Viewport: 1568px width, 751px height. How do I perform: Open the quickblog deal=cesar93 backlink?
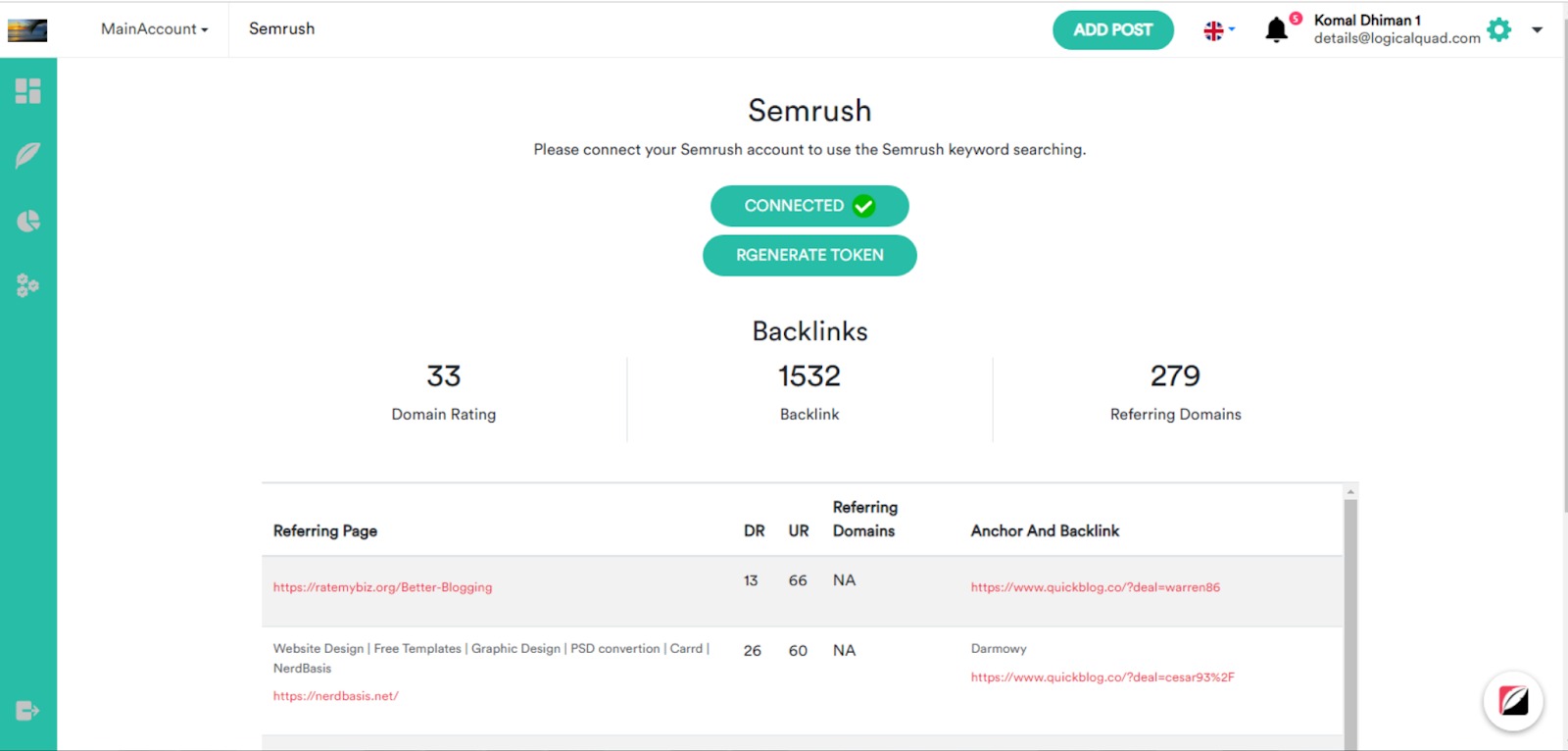1102,677
